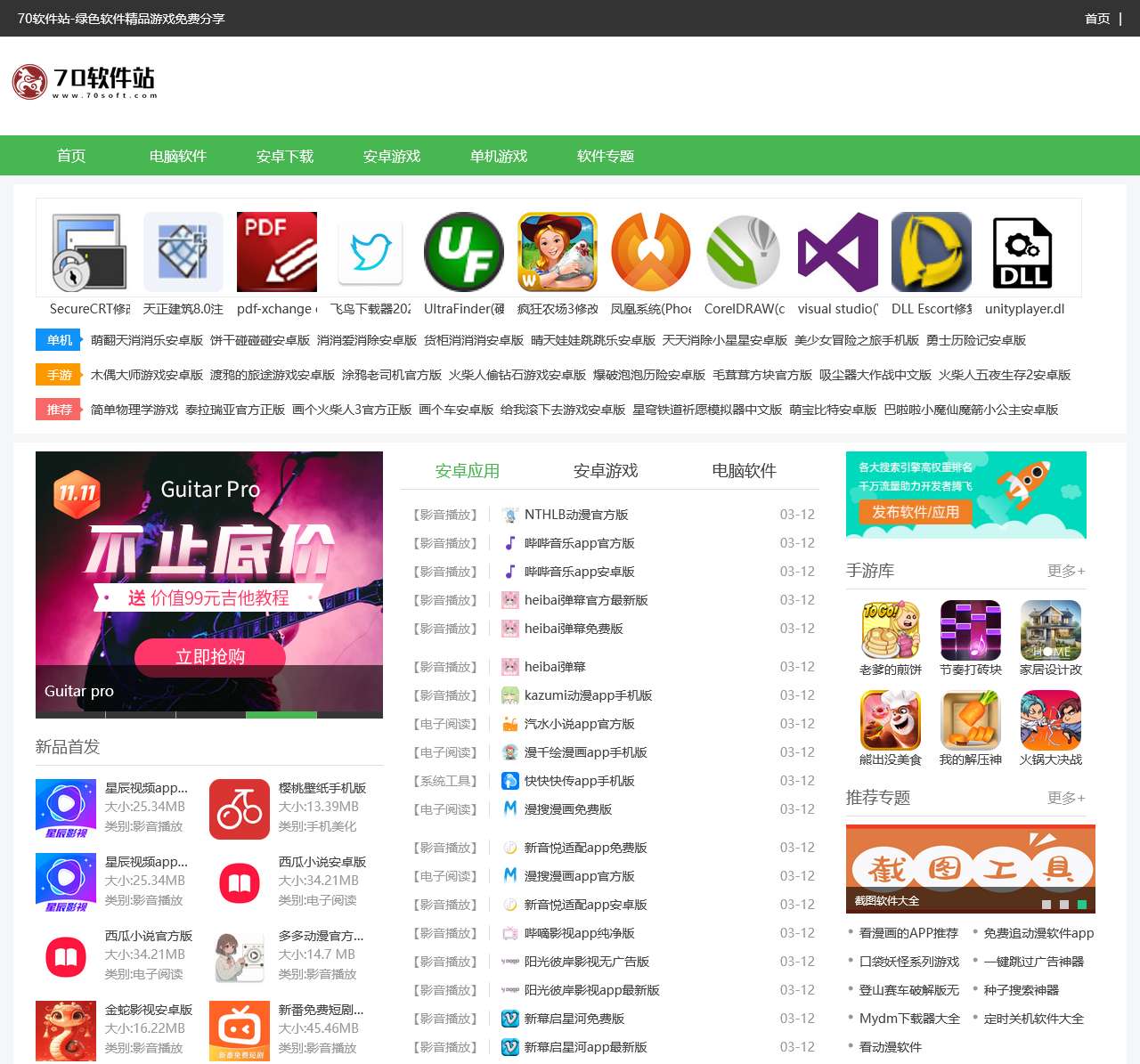Open the unityplayer.dll DLL icon
This screenshot has height=1064, width=1140.
point(1023,252)
